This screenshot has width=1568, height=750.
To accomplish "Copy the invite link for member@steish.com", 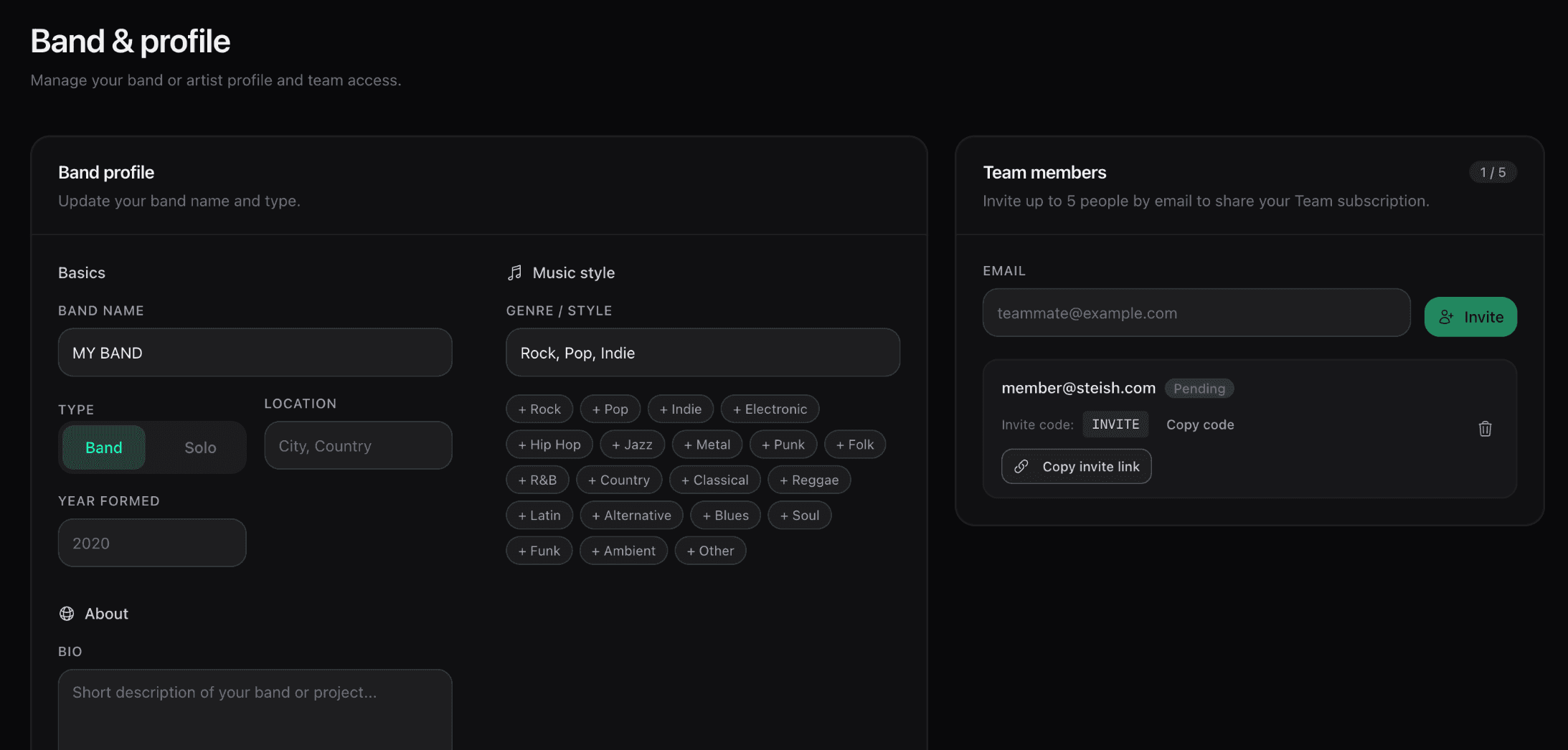I will pyautogui.click(x=1076, y=467).
